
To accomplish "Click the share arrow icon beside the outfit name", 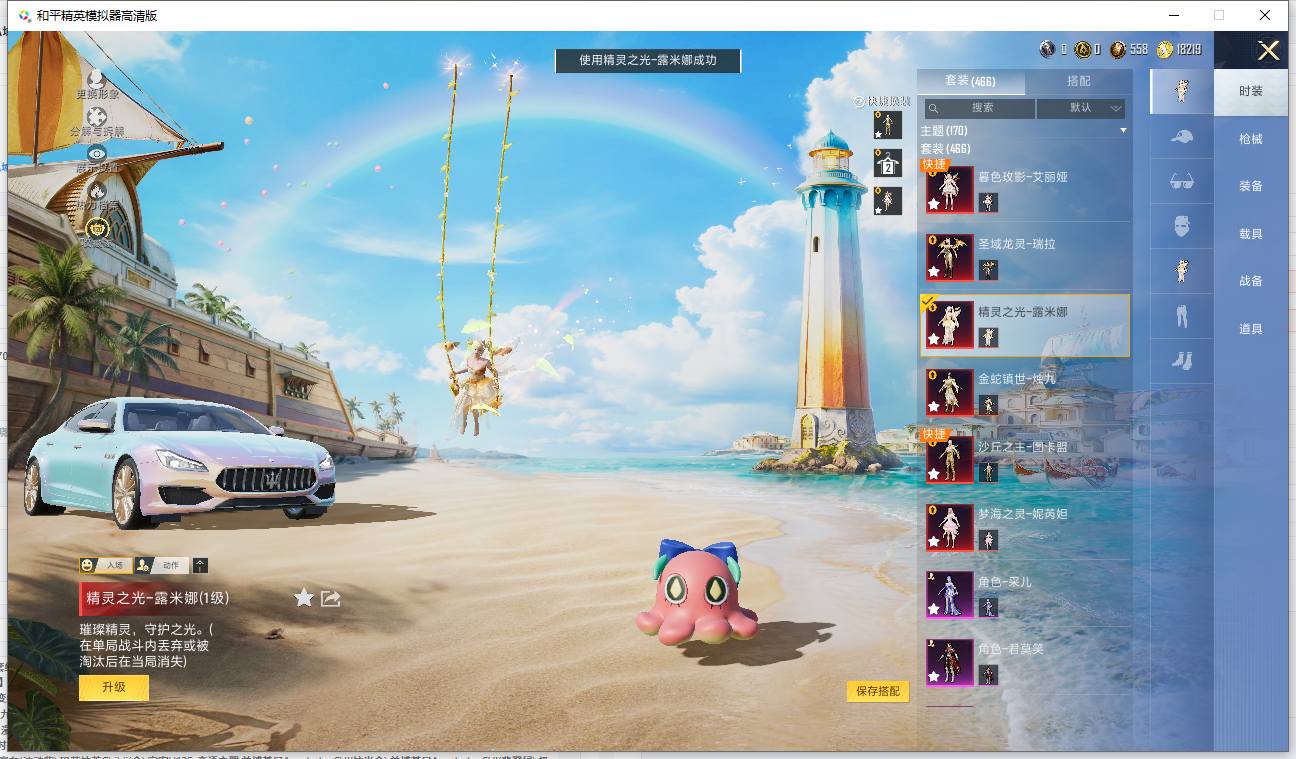I will [x=331, y=598].
